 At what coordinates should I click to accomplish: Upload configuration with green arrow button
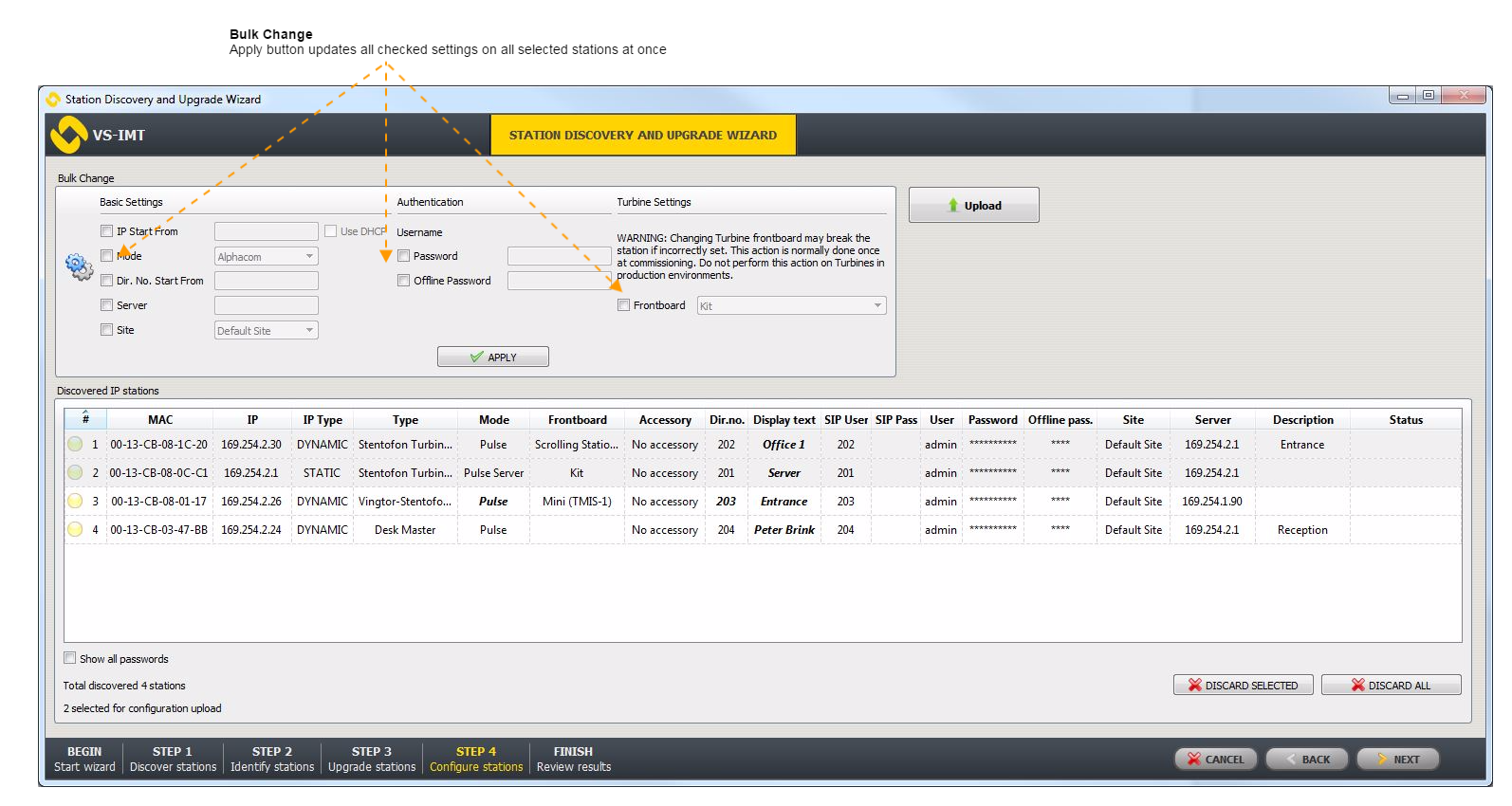(x=973, y=205)
